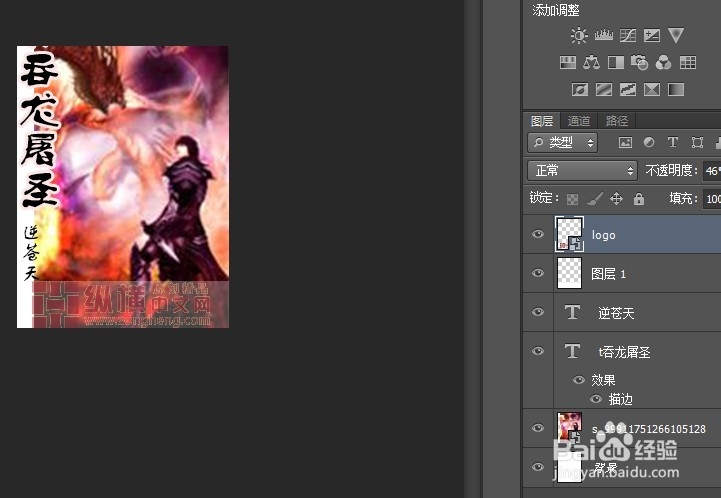Add an Exposure adjustment layer
Image resolution: width=721 pixels, height=498 pixels.
(652, 35)
